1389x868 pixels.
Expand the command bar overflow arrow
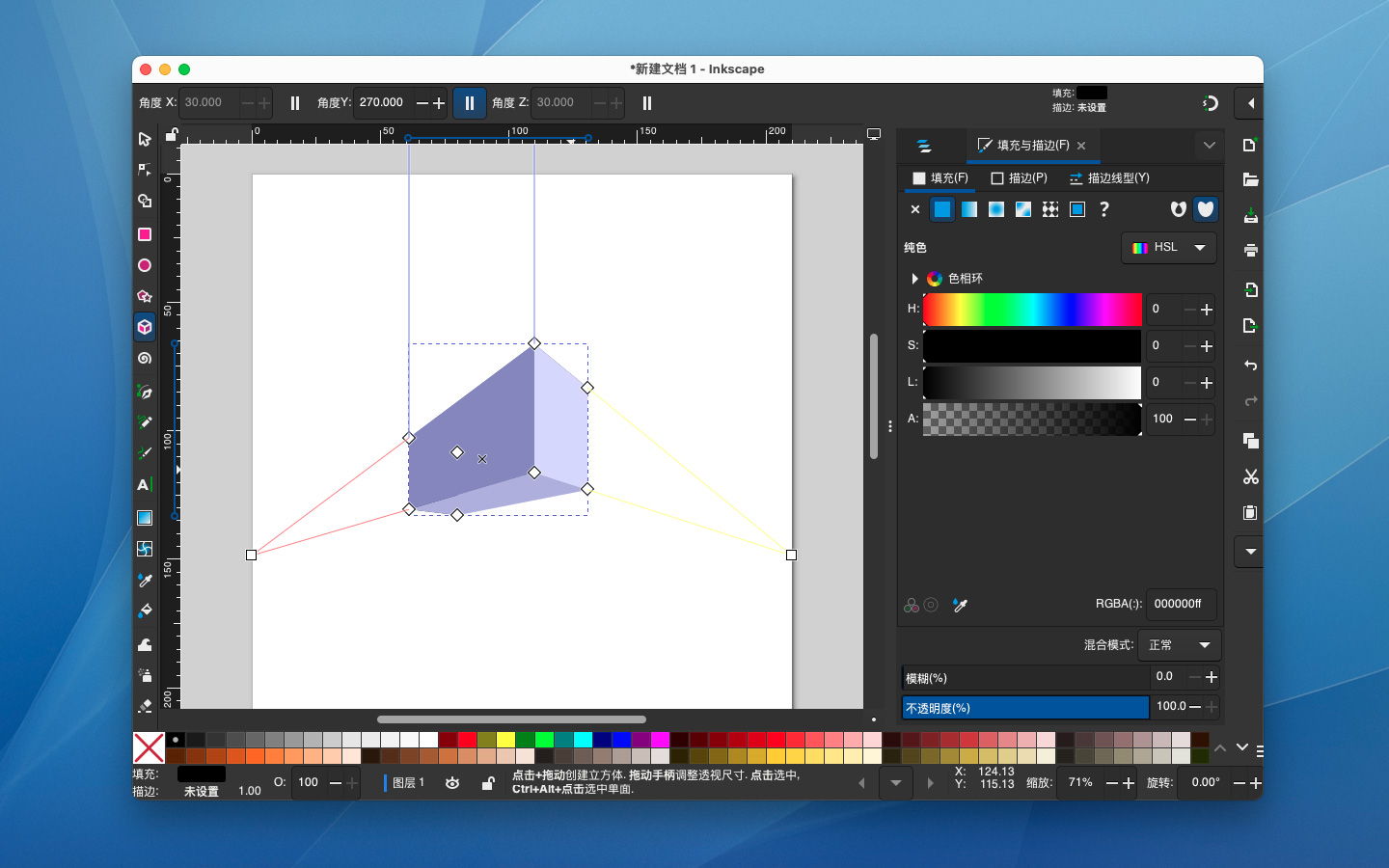(x=1250, y=552)
